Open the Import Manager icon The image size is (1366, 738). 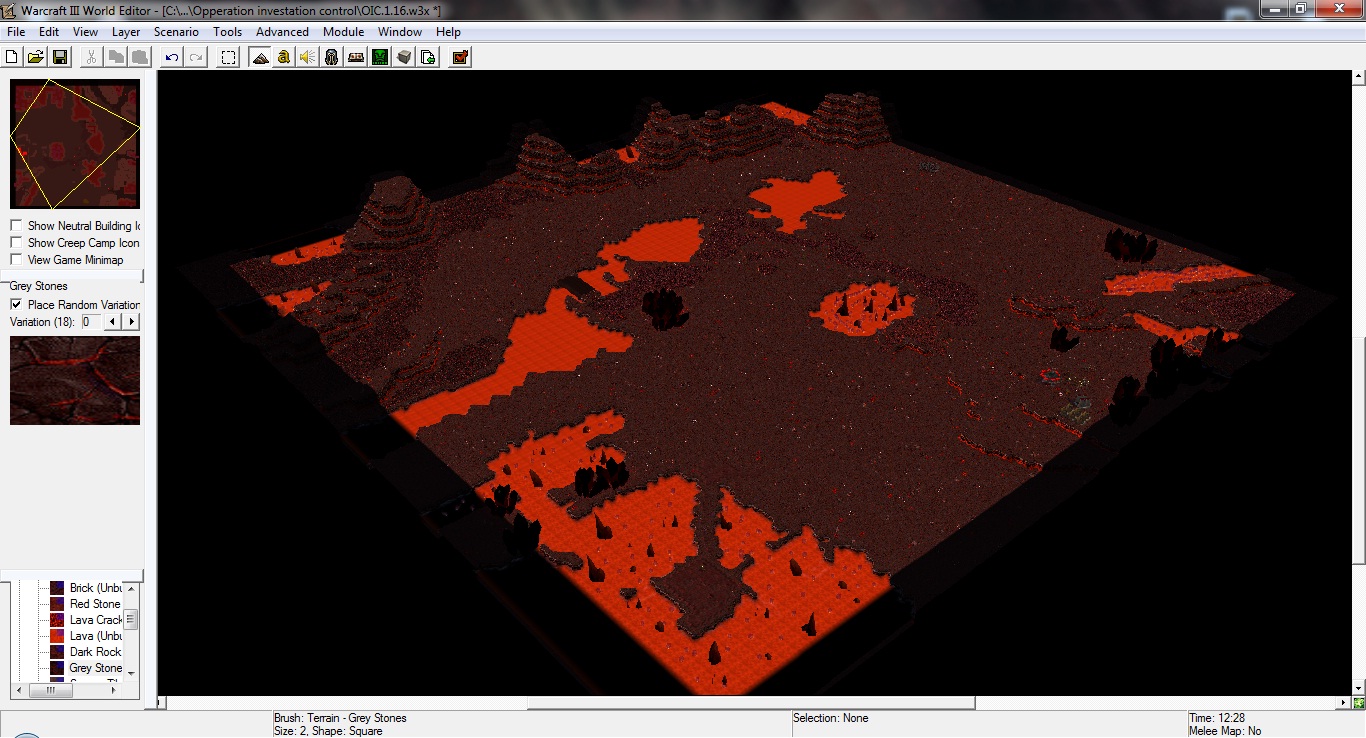coord(428,57)
